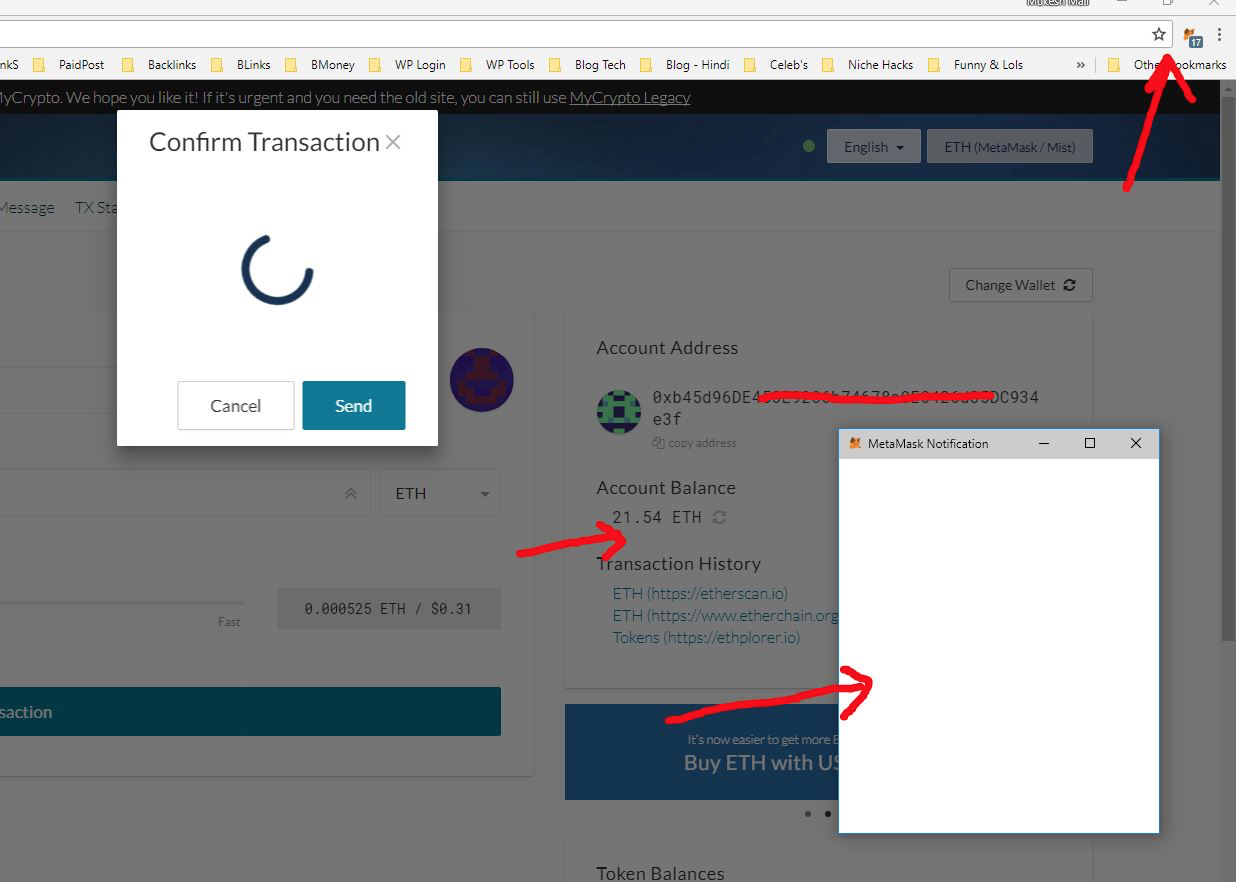Click the account address identicon
This screenshot has height=882, width=1236.
click(619, 412)
